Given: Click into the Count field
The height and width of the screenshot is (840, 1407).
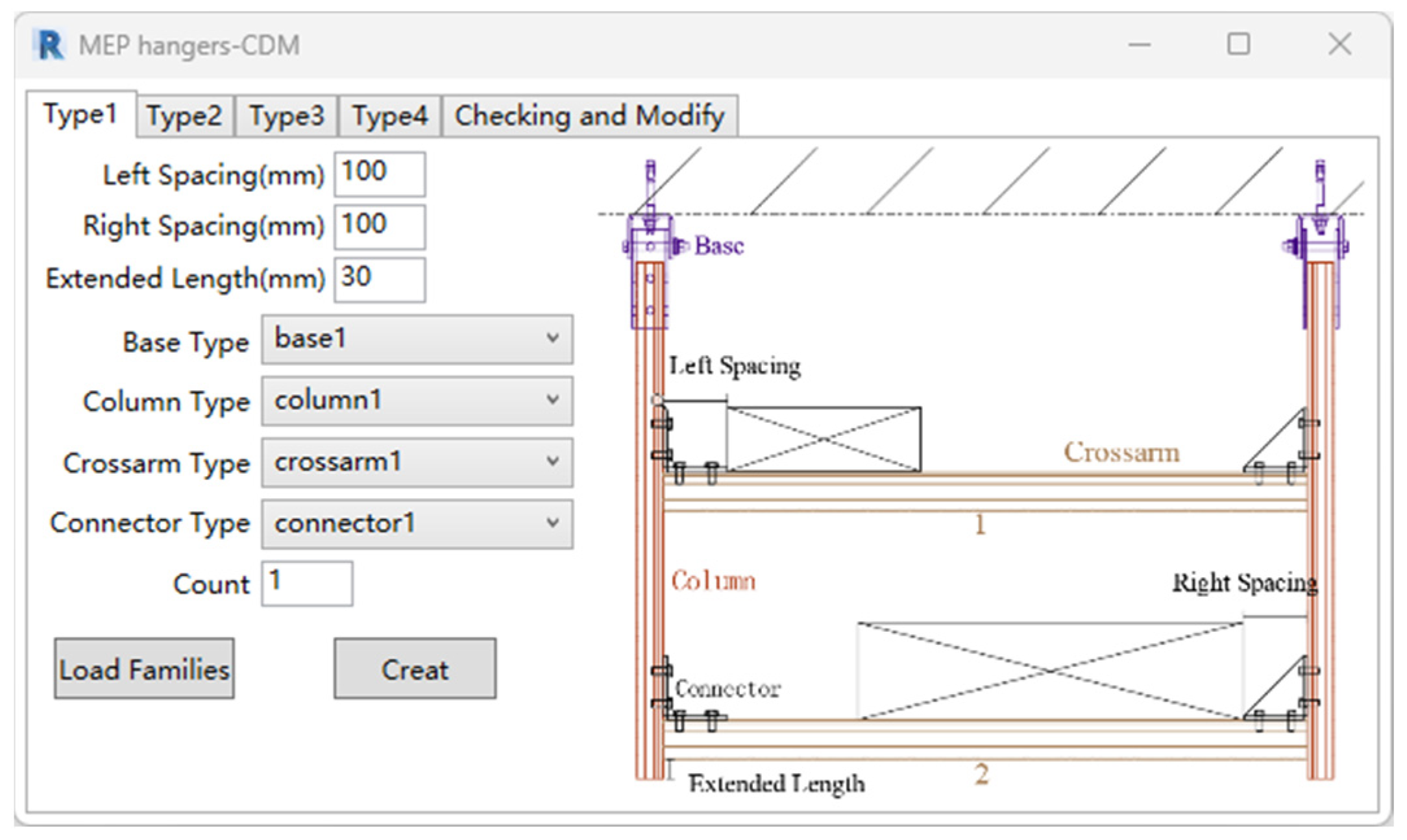Looking at the screenshot, I should coord(307,583).
